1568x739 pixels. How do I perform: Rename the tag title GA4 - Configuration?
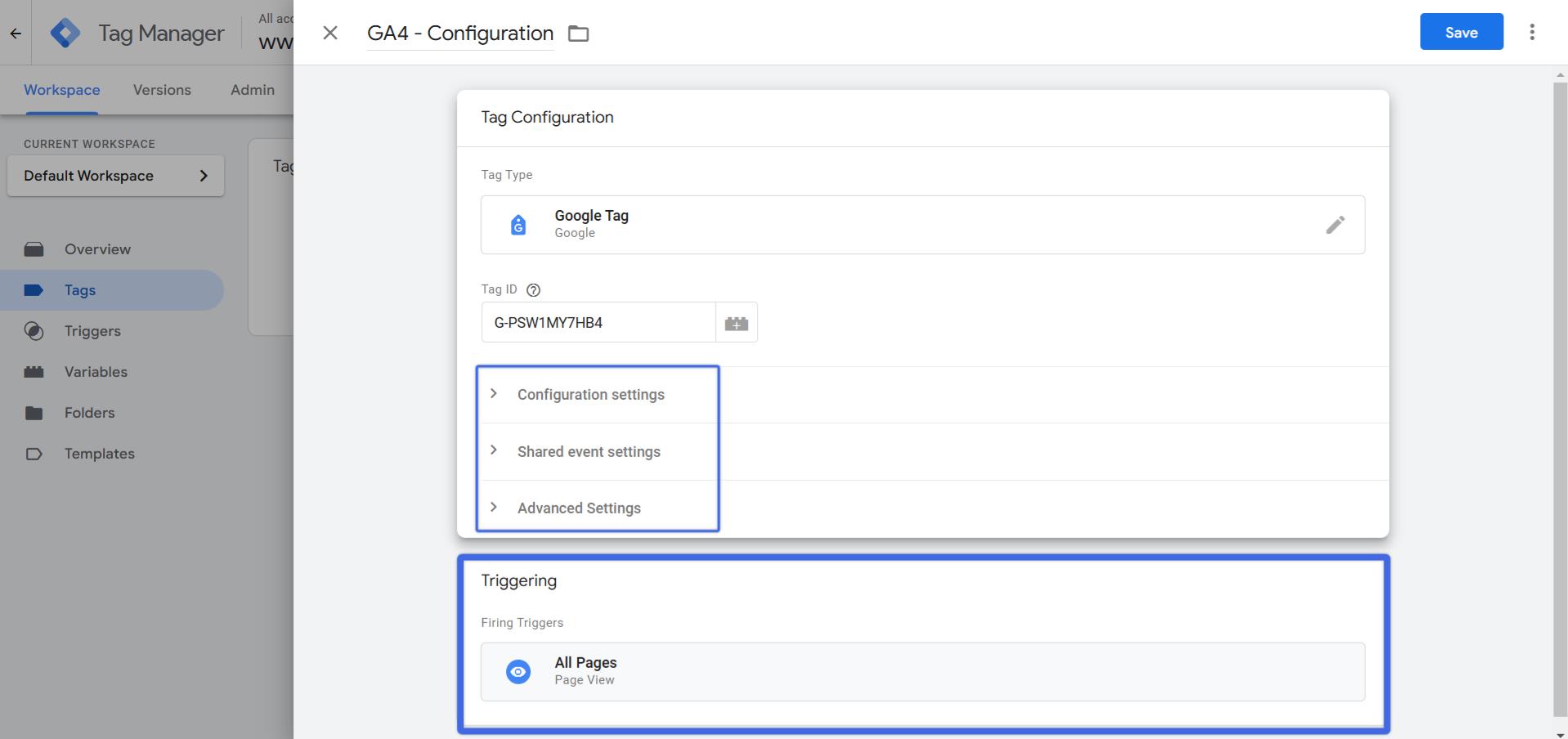coord(460,34)
